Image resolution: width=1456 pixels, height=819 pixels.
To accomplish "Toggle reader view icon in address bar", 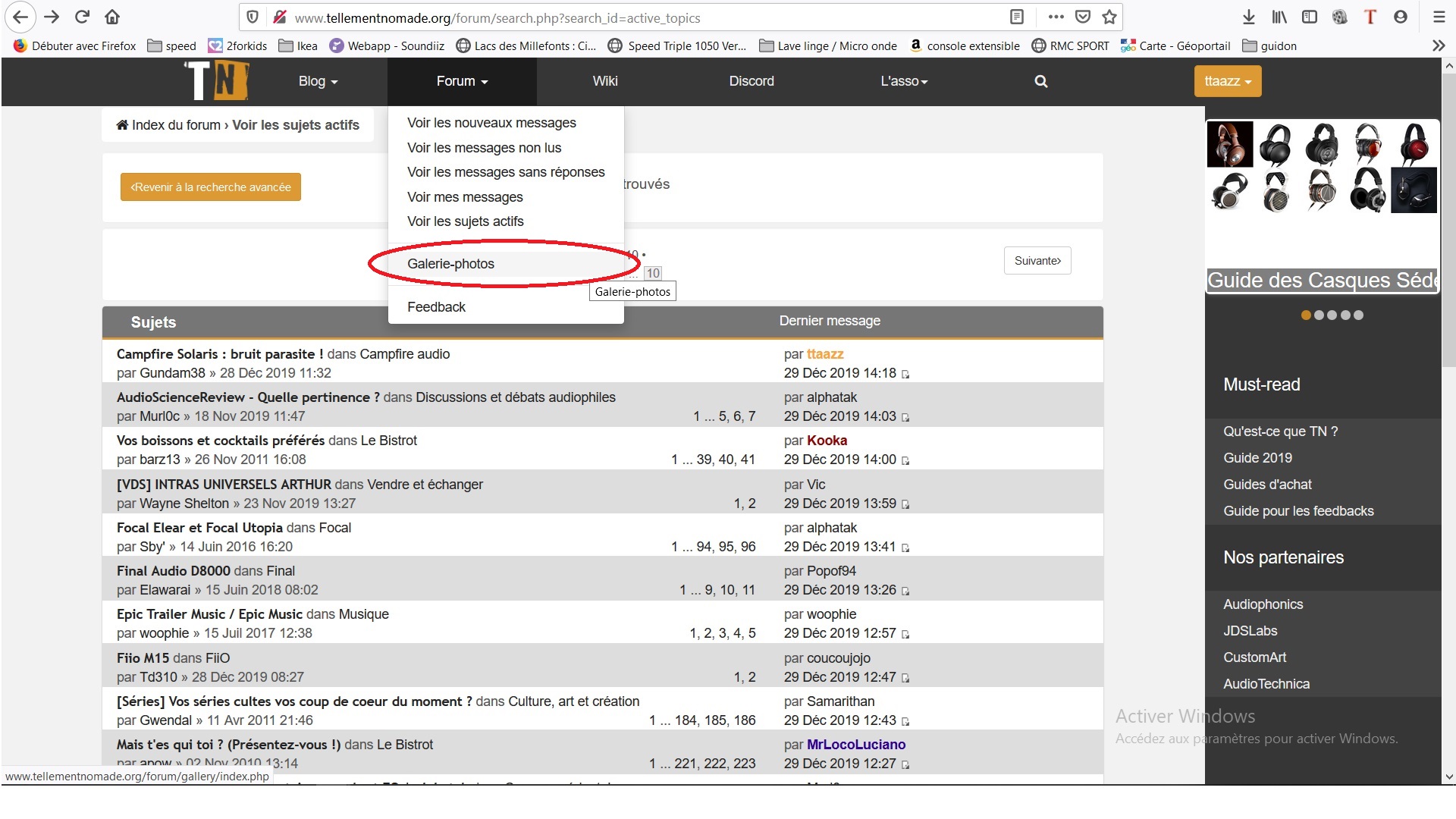I will (1017, 17).
